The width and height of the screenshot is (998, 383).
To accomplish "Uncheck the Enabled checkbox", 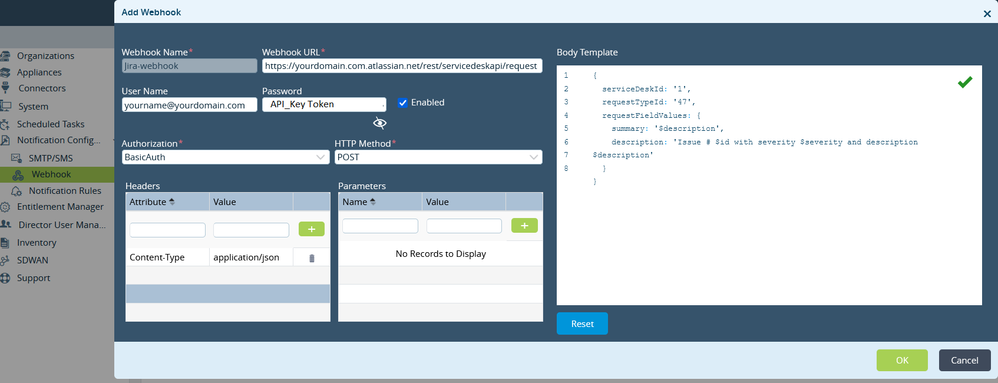I will point(402,102).
